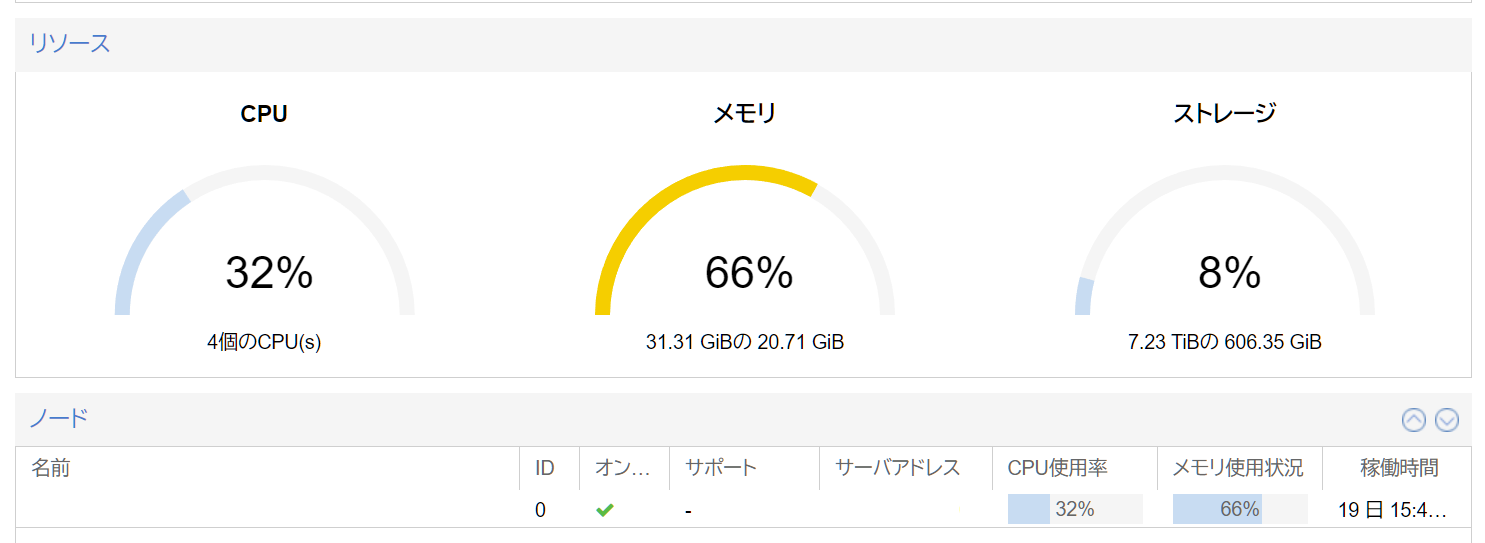Viewport: 1485px width, 543px height.
Task: Sort by サーバアドレス column header
Action: click(897, 468)
